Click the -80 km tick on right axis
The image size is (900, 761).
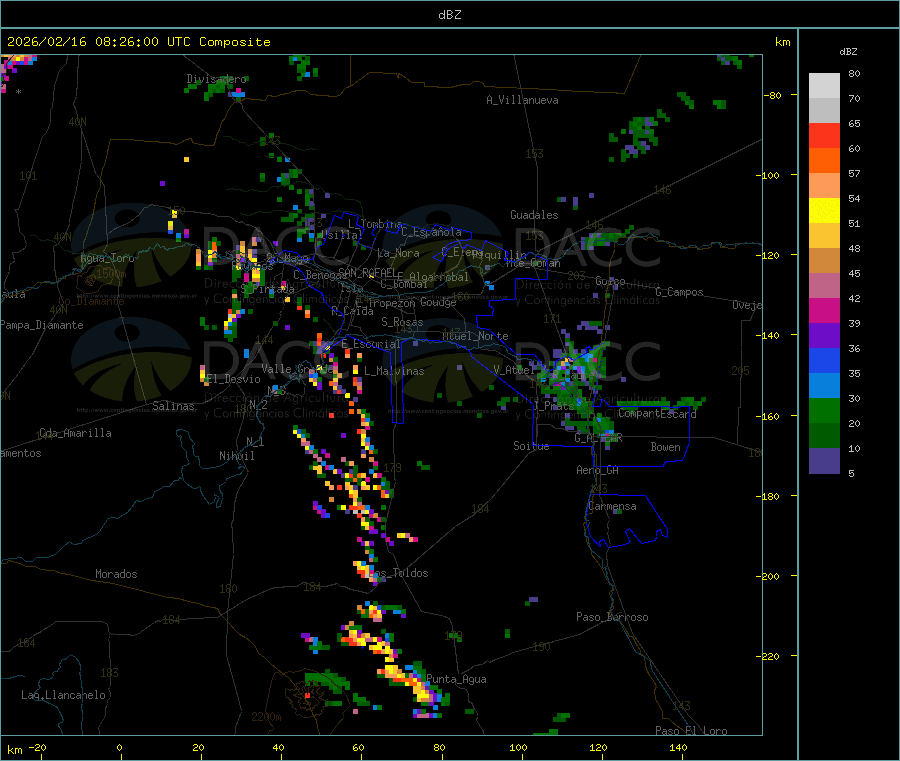(x=773, y=95)
